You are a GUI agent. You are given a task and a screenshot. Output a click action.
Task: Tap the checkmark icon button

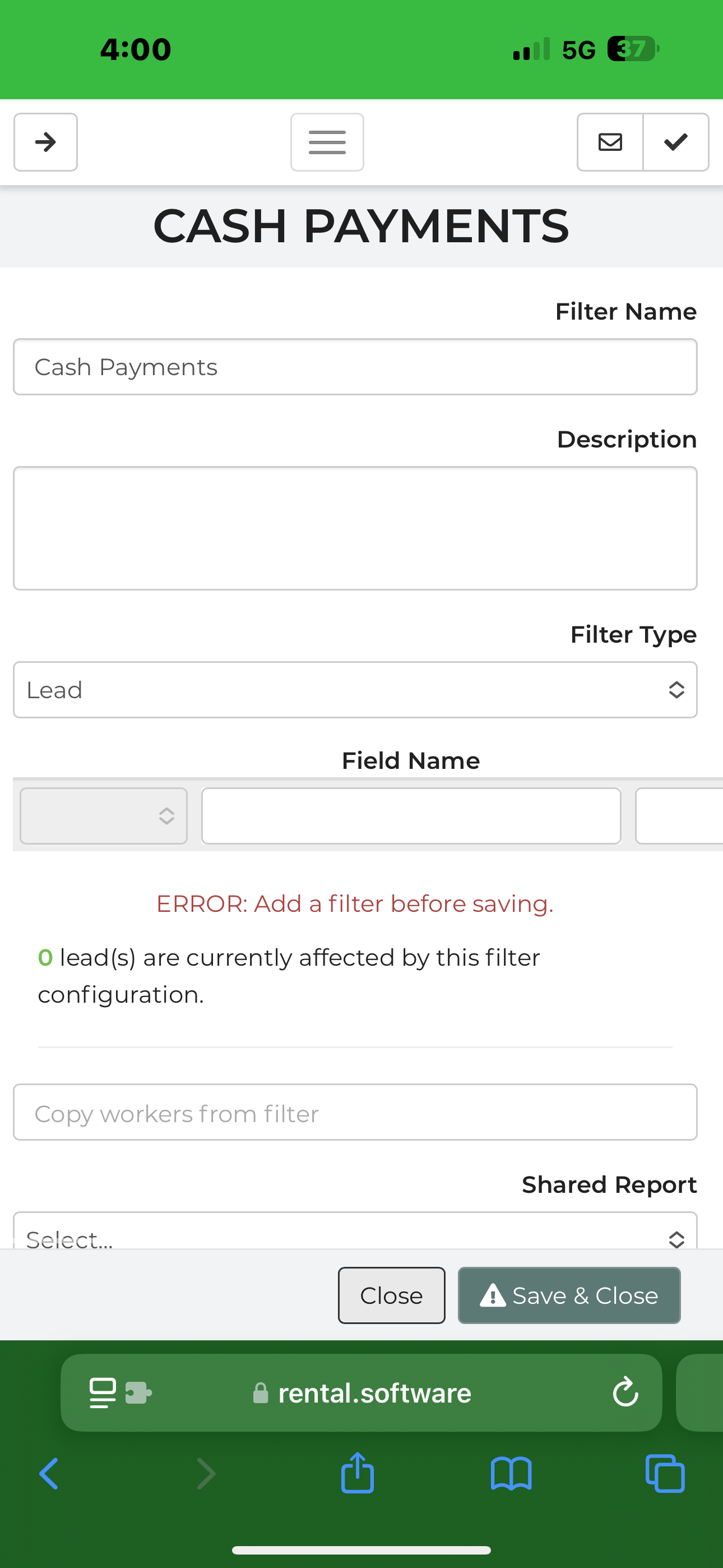click(675, 142)
